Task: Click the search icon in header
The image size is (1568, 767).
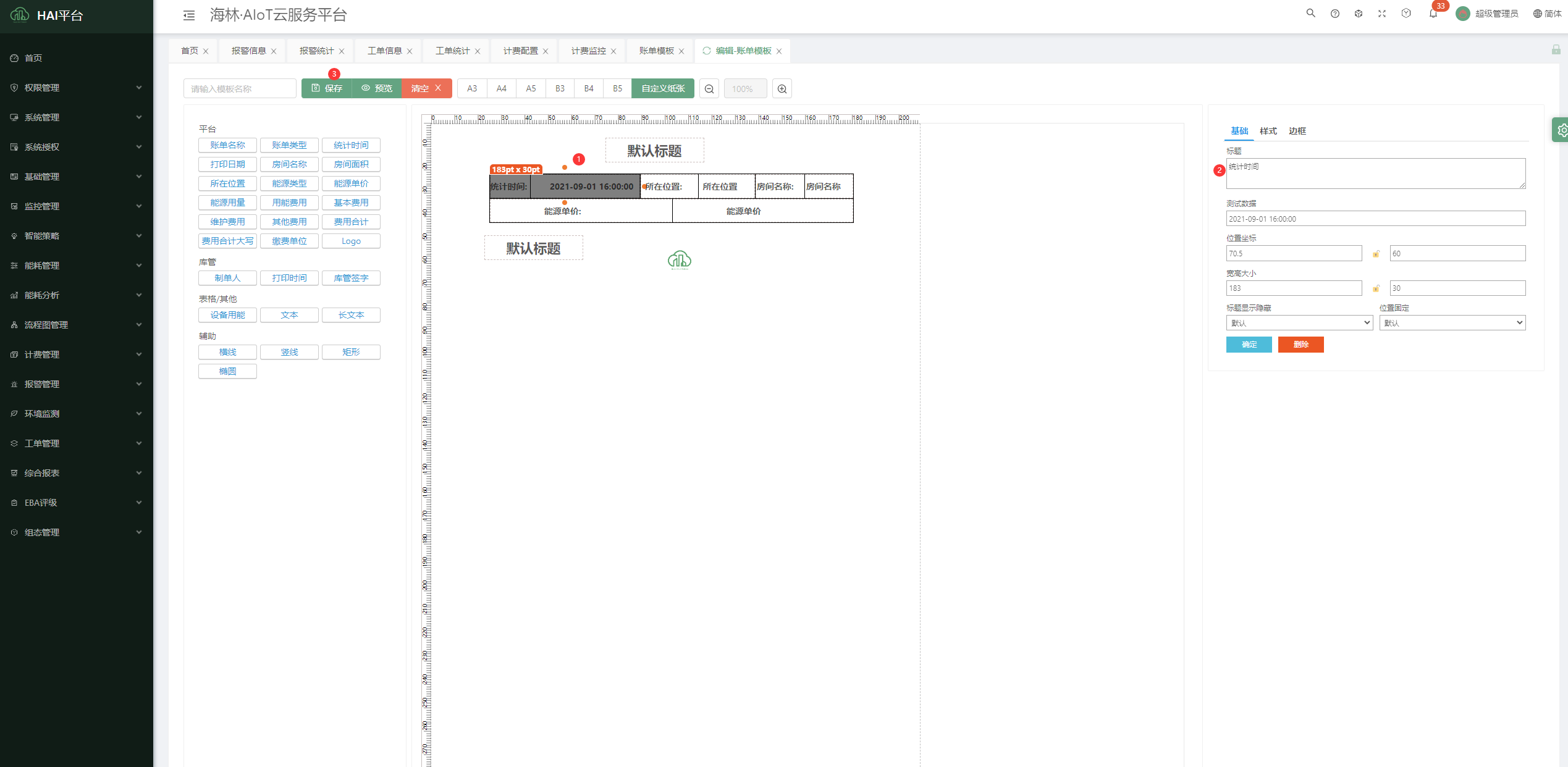Action: (1310, 14)
